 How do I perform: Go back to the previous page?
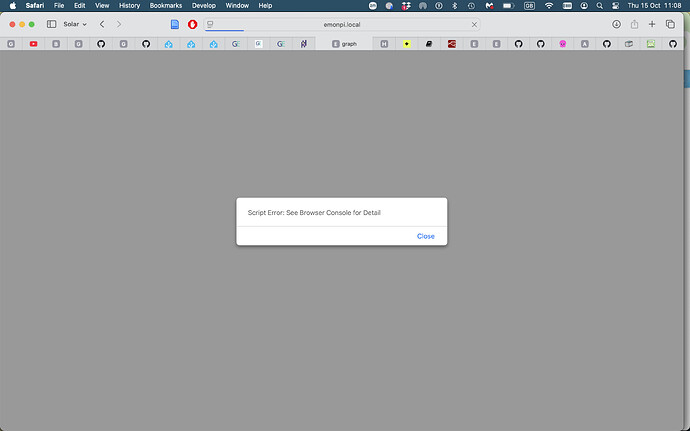click(x=102, y=24)
